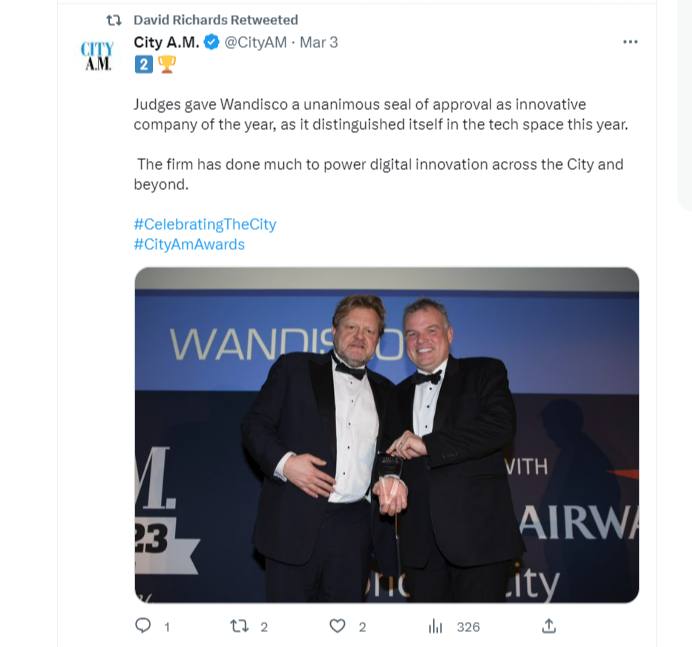The image size is (692, 647).
Task: Click the blue verified badge
Action: click(212, 42)
